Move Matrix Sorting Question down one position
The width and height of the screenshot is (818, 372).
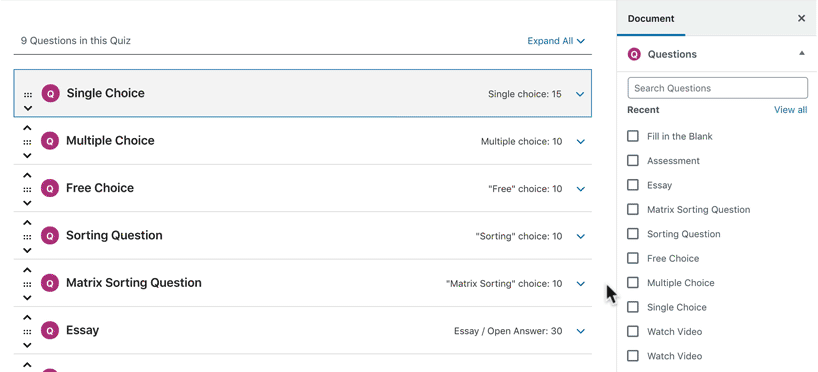click(x=28, y=298)
